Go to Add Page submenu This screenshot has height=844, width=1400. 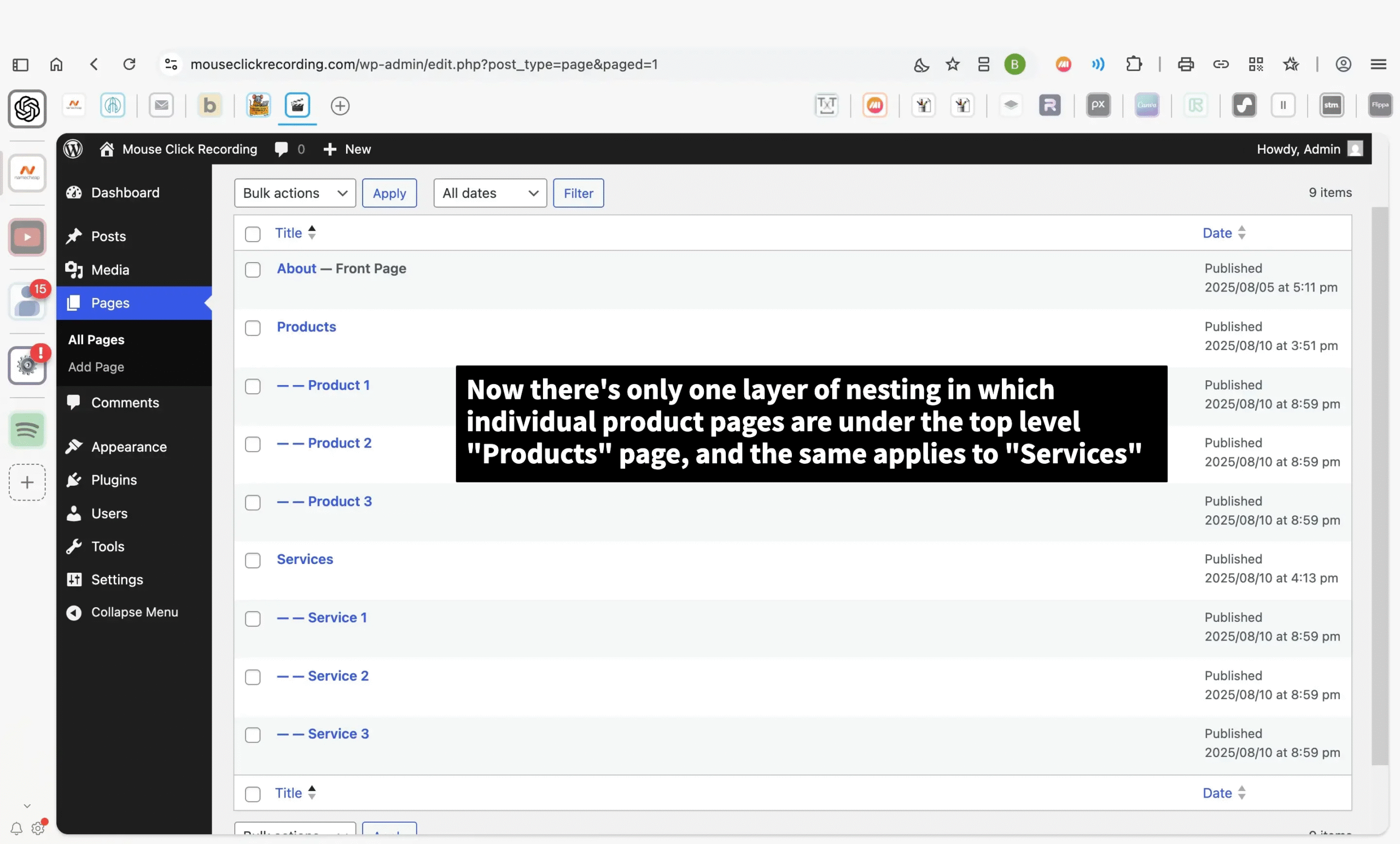pyautogui.click(x=96, y=366)
